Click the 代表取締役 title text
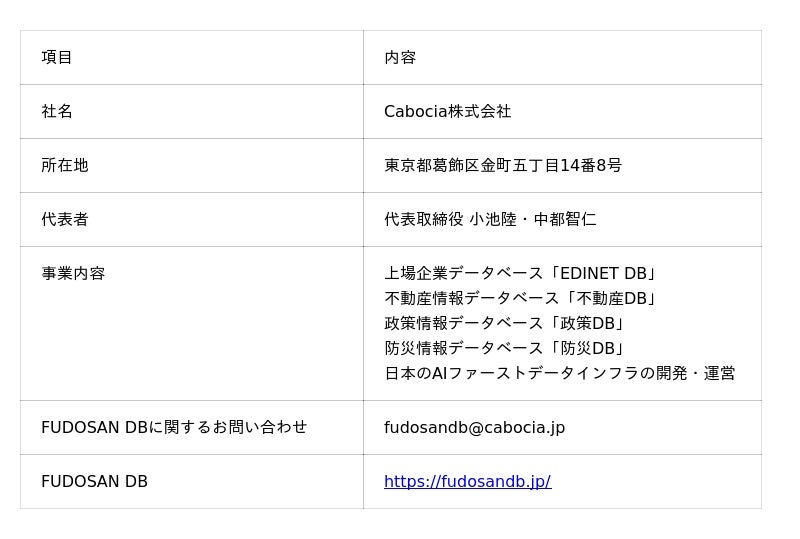This screenshot has width=800, height=539. (x=423, y=219)
